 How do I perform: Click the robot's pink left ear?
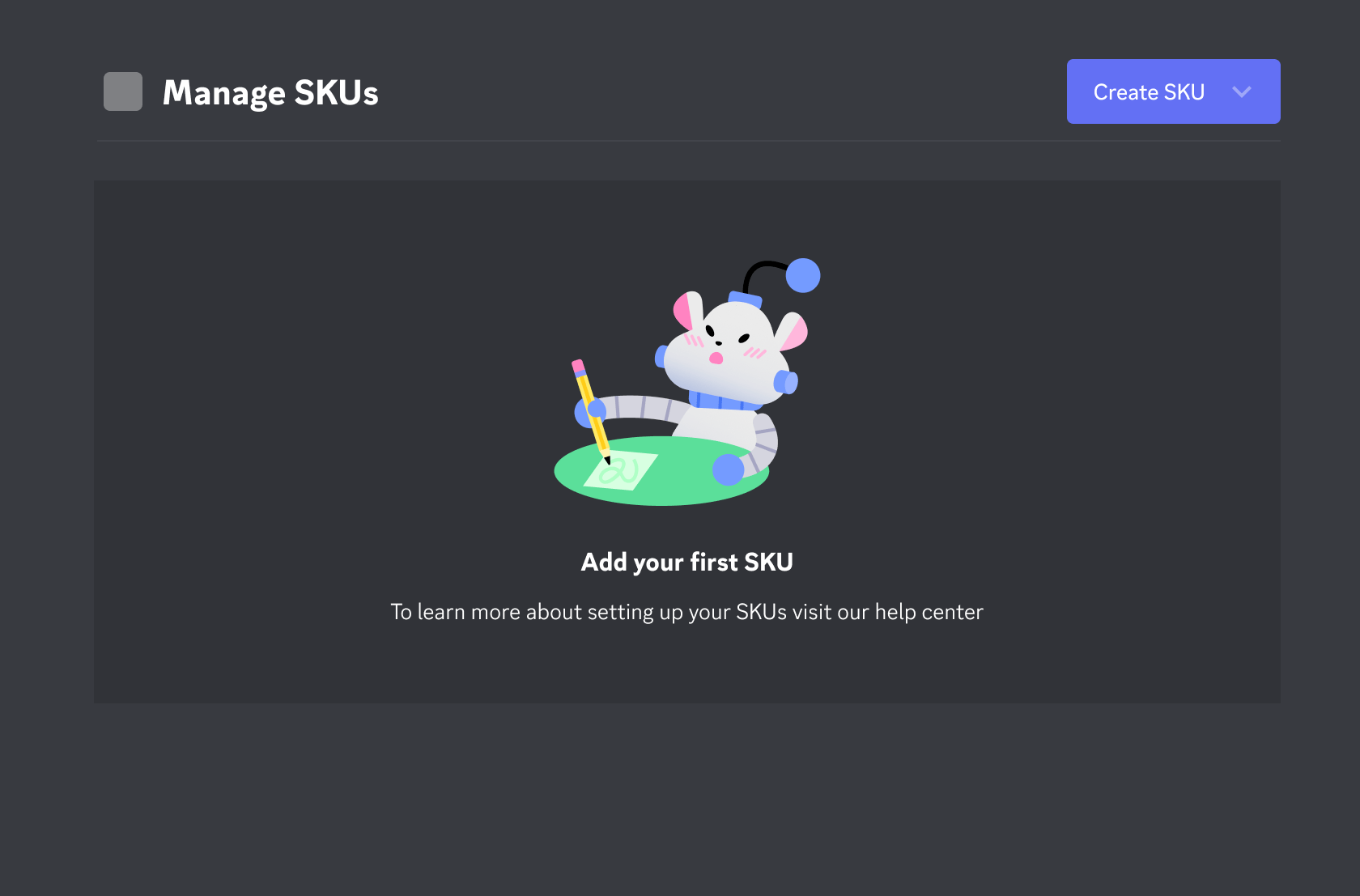coord(687,311)
